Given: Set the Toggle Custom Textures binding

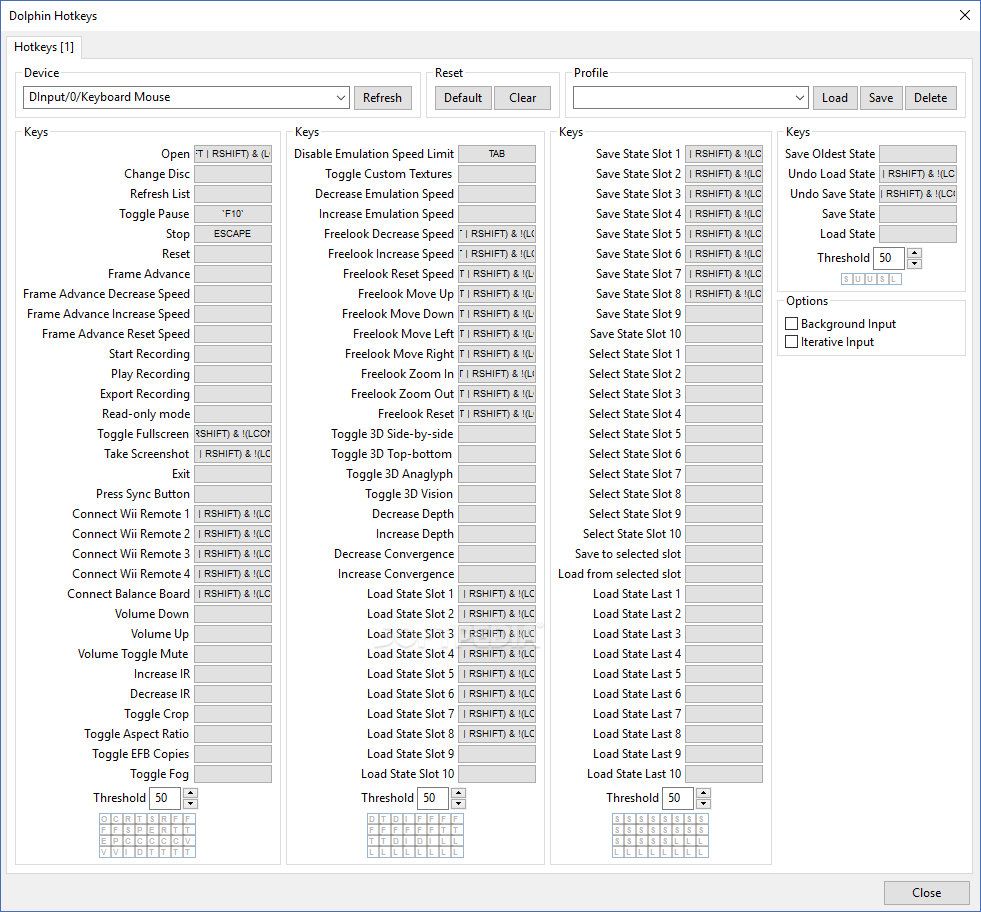Looking at the screenshot, I should pos(497,174).
